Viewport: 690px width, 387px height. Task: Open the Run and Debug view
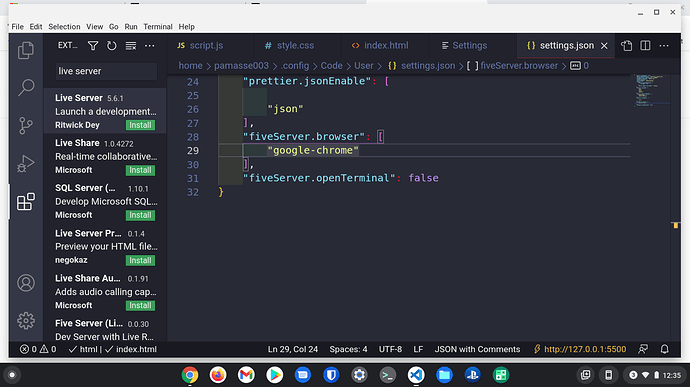(26, 163)
